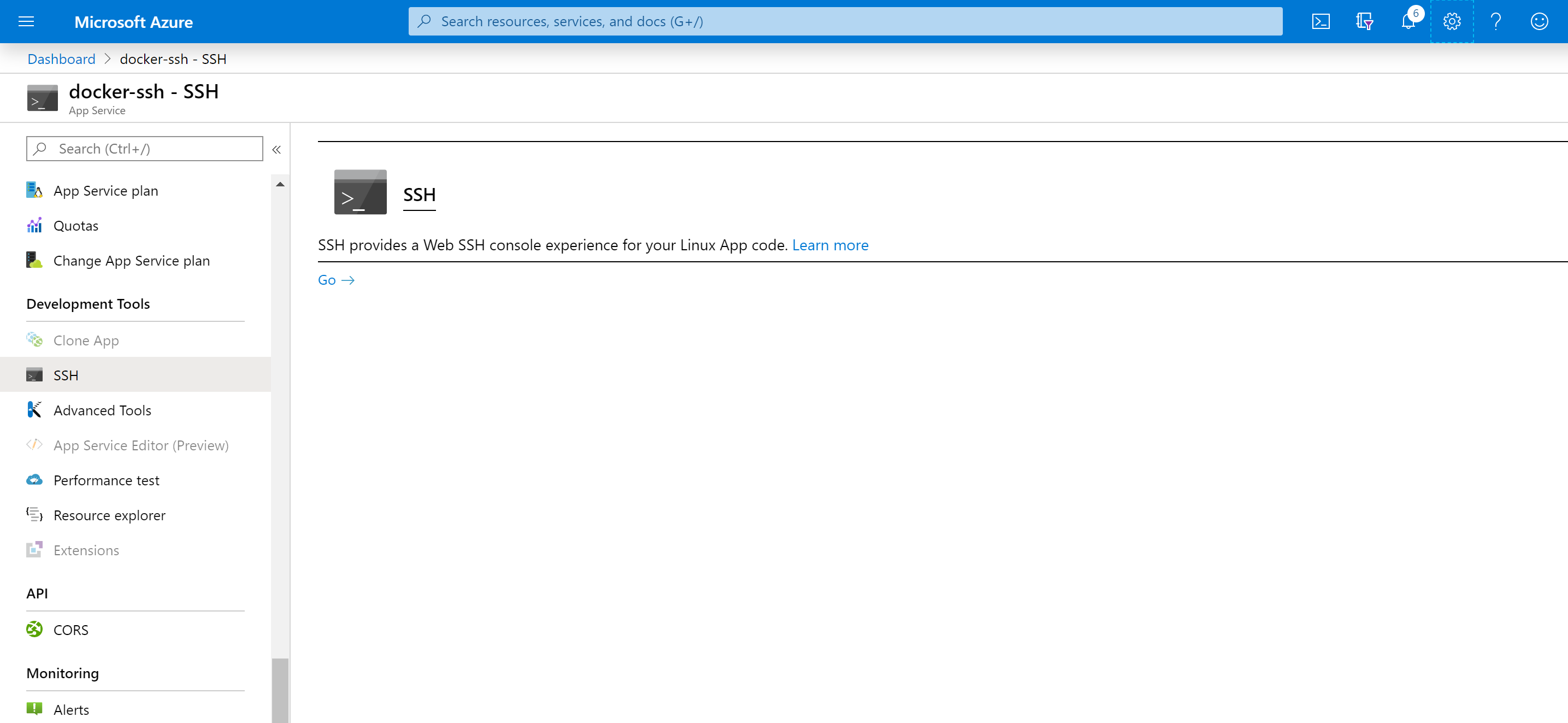This screenshot has width=1568, height=723.
Task: Open Advanced Tools Kudu icon
Action: coord(35,410)
